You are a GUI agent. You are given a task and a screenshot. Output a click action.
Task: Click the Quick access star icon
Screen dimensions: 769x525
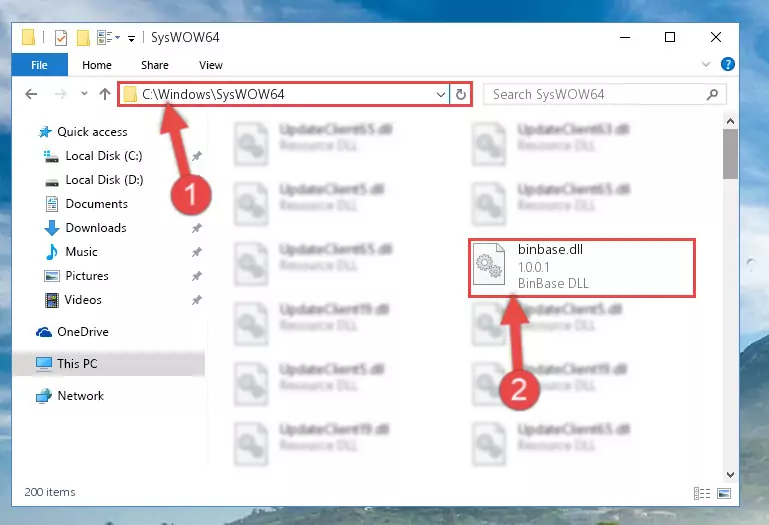[45, 132]
